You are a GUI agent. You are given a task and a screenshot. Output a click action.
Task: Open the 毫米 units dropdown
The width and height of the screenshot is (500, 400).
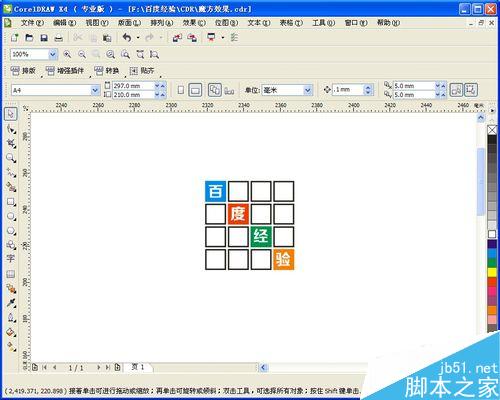[x=308, y=90]
